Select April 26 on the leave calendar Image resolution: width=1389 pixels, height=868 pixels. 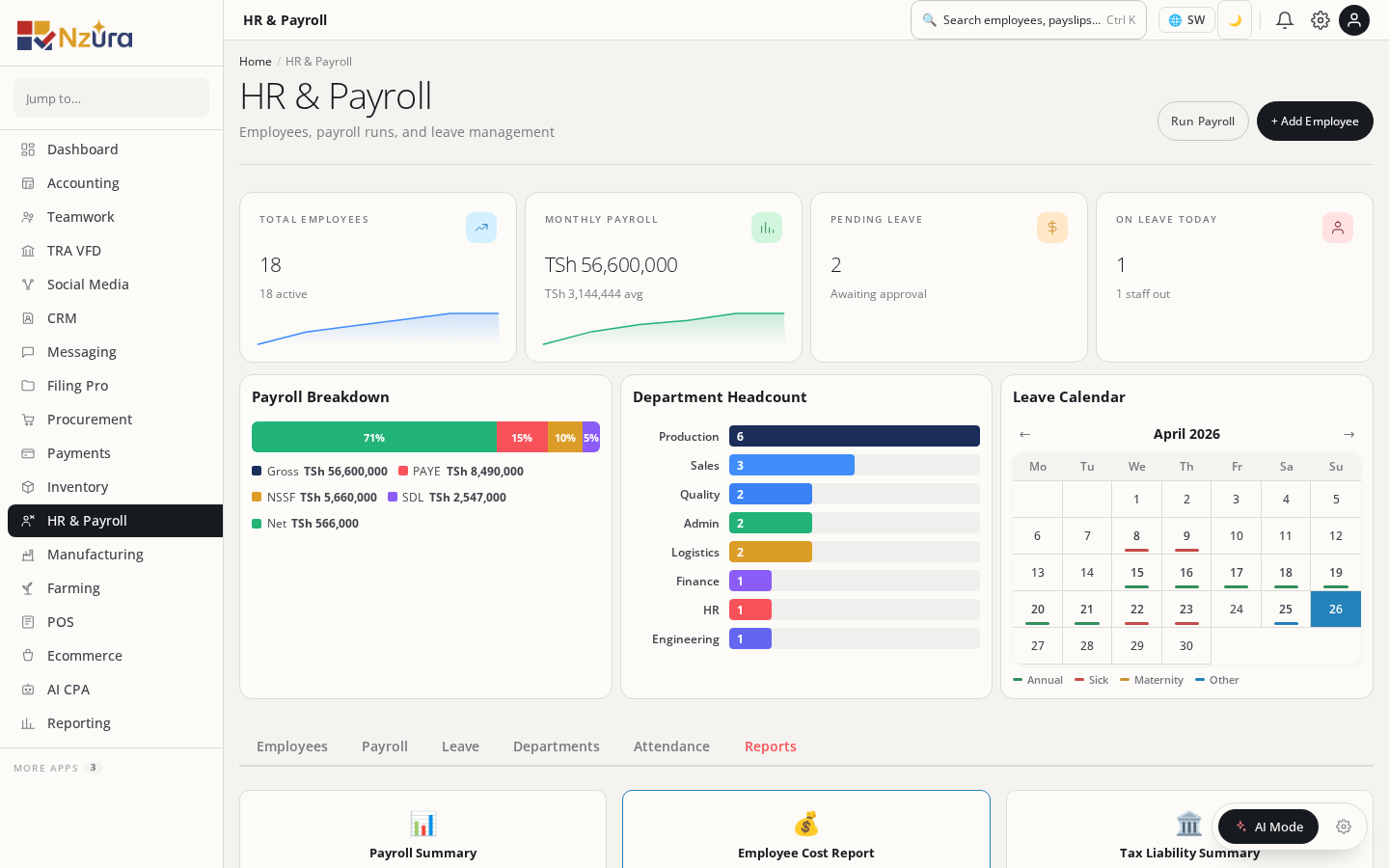pyautogui.click(x=1336, y=610)
